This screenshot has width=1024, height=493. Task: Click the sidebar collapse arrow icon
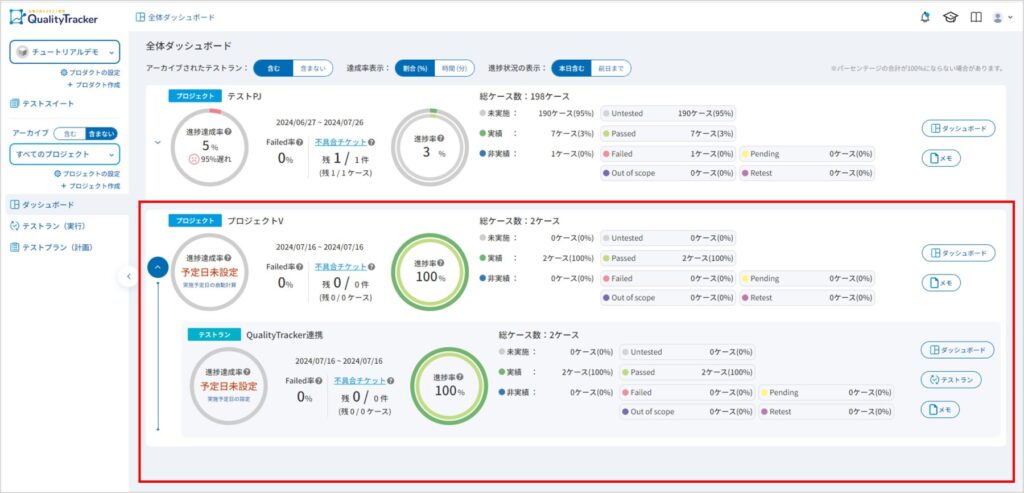(128, 276)
